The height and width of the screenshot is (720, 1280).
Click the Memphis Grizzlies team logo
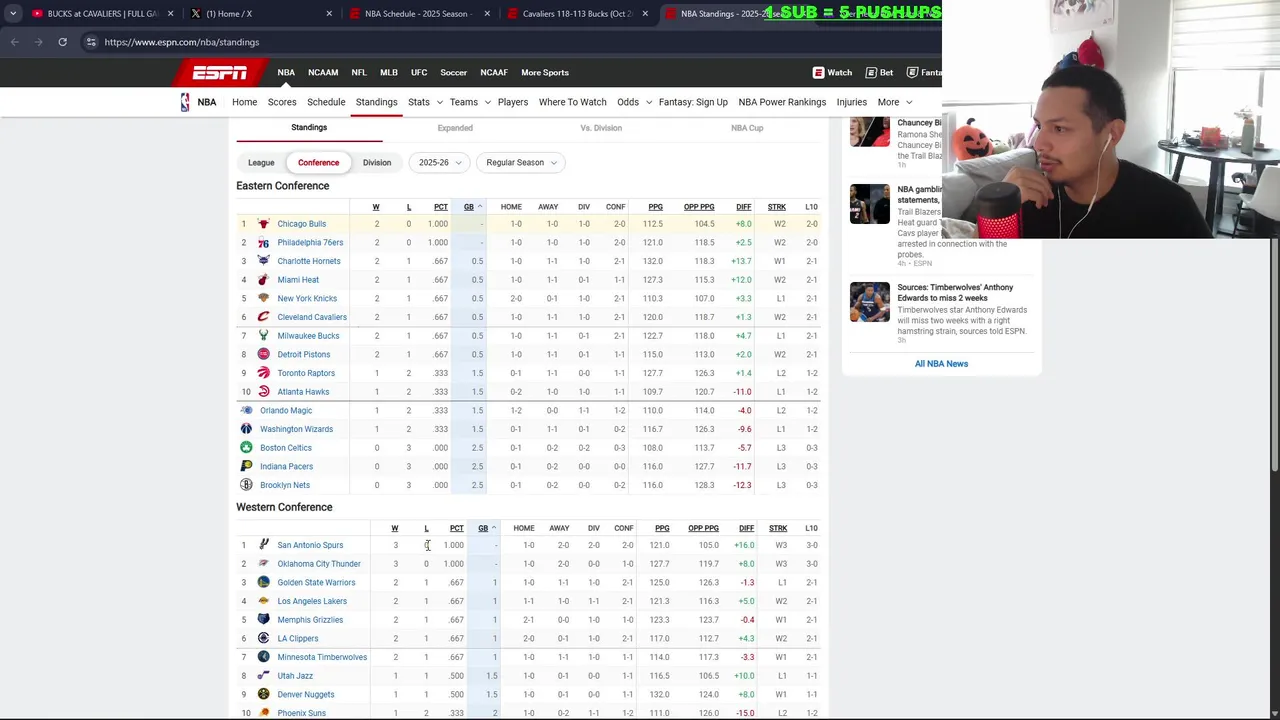pyautogui.click(x=263, y=620)
